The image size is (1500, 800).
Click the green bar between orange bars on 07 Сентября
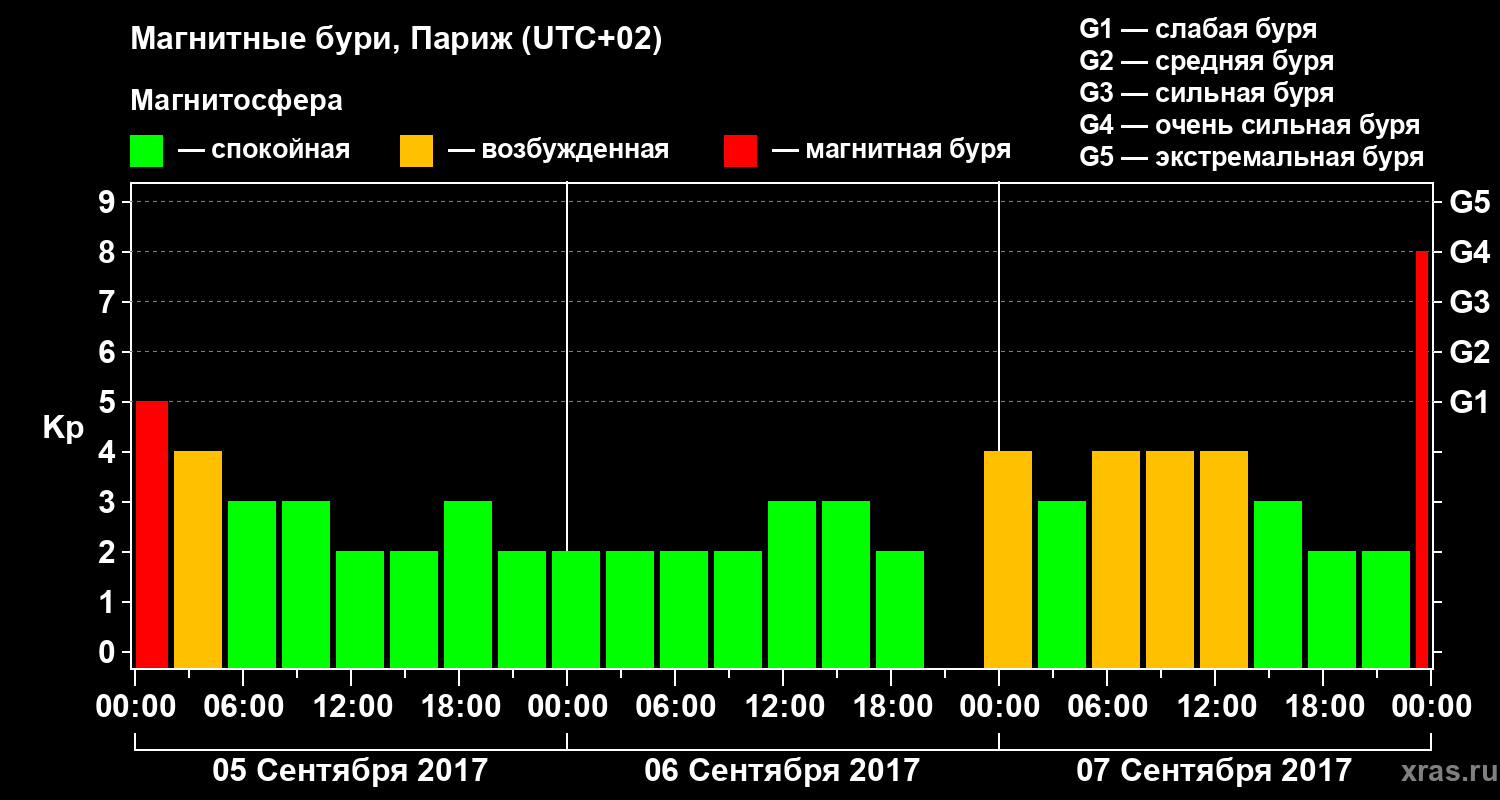point(1062,585)
